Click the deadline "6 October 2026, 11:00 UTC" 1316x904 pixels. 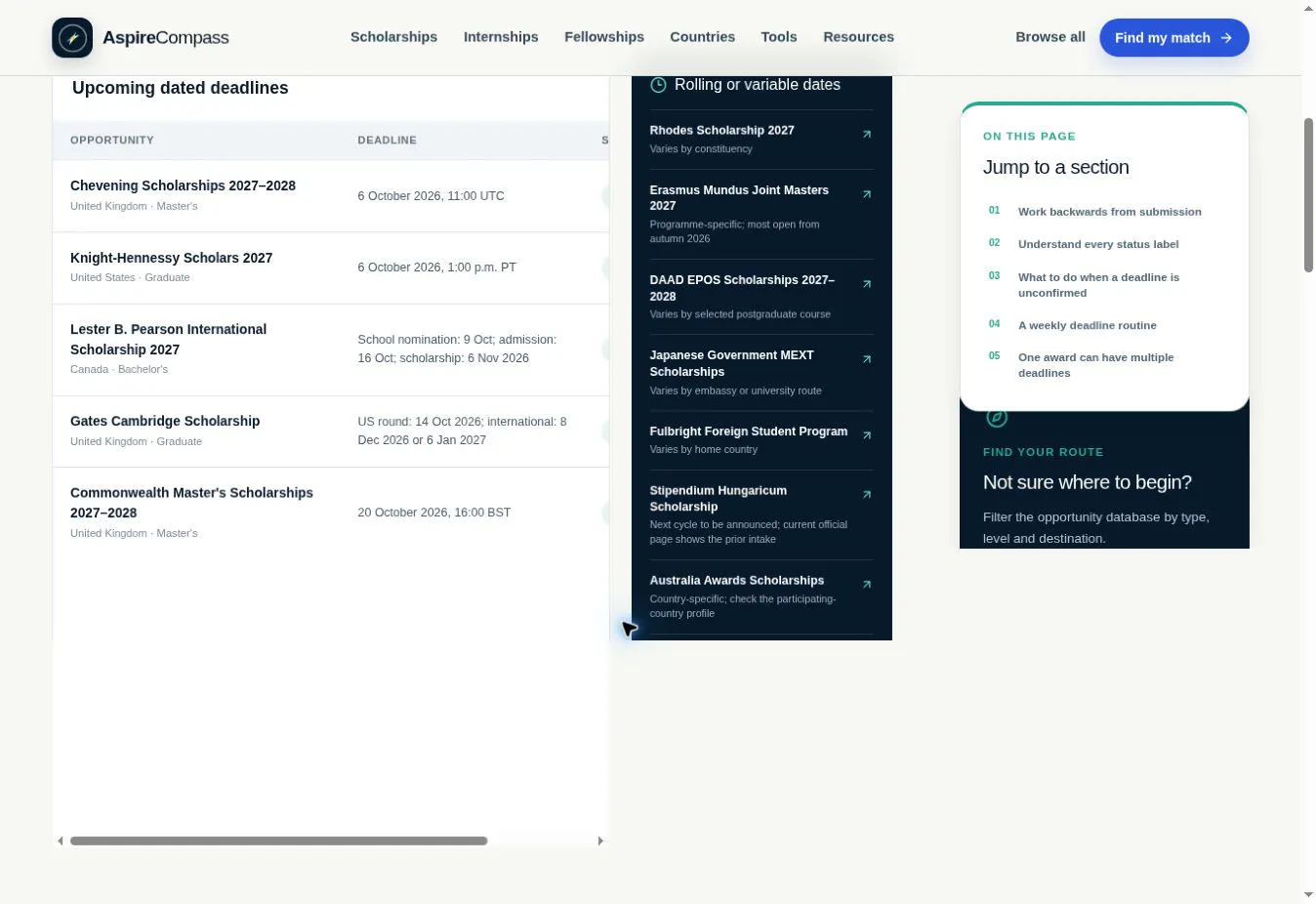[x=431, y=196]
